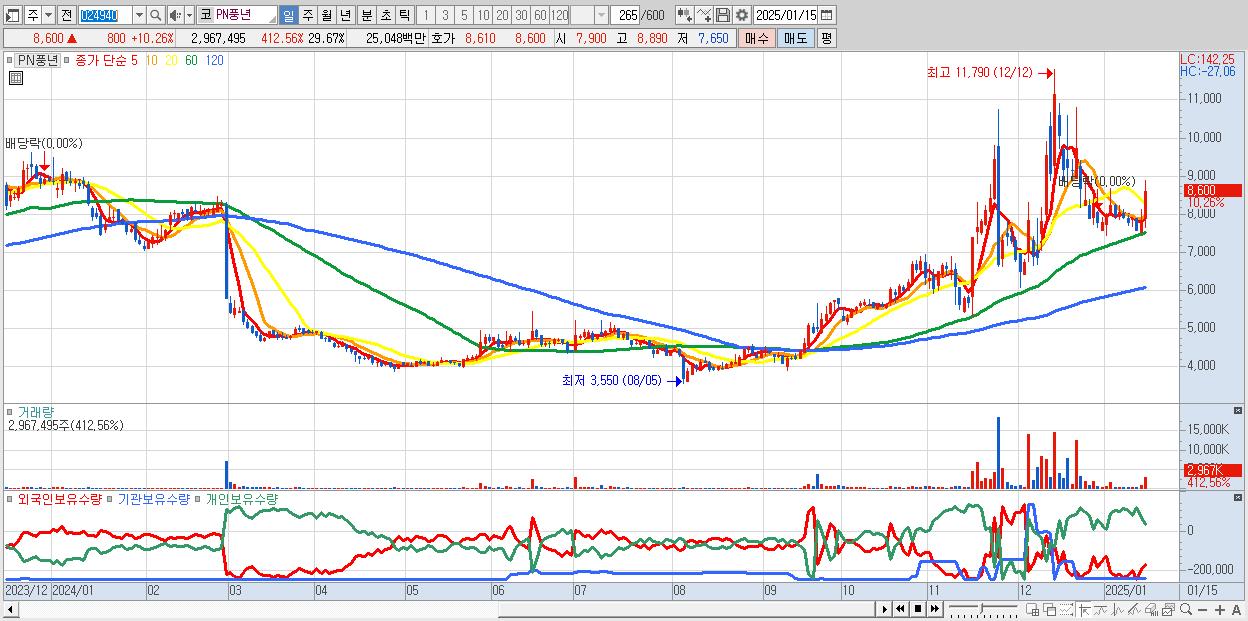Click the 120-day moving average legend

point(214,60)
